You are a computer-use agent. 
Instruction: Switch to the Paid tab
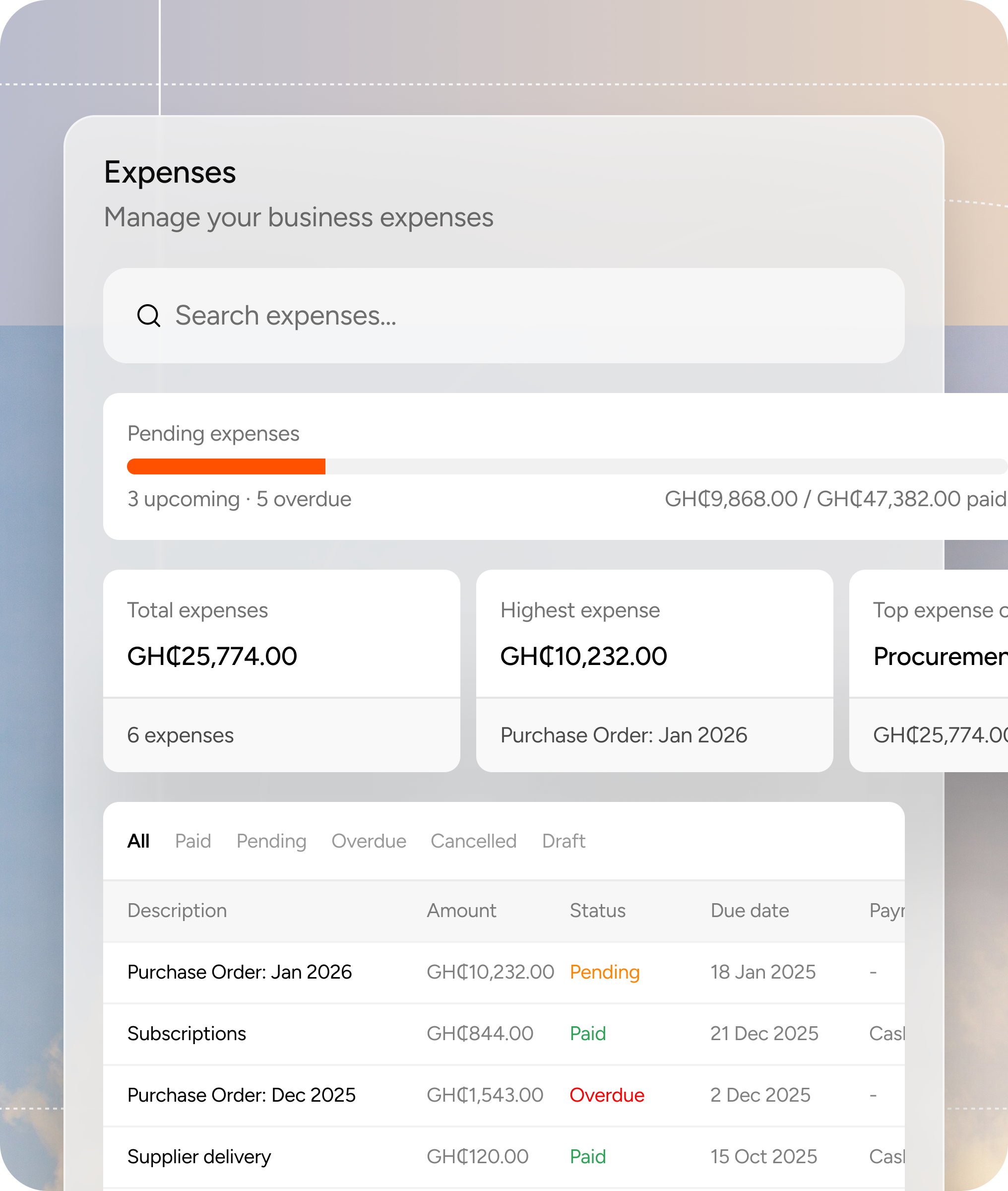[192, 841]
